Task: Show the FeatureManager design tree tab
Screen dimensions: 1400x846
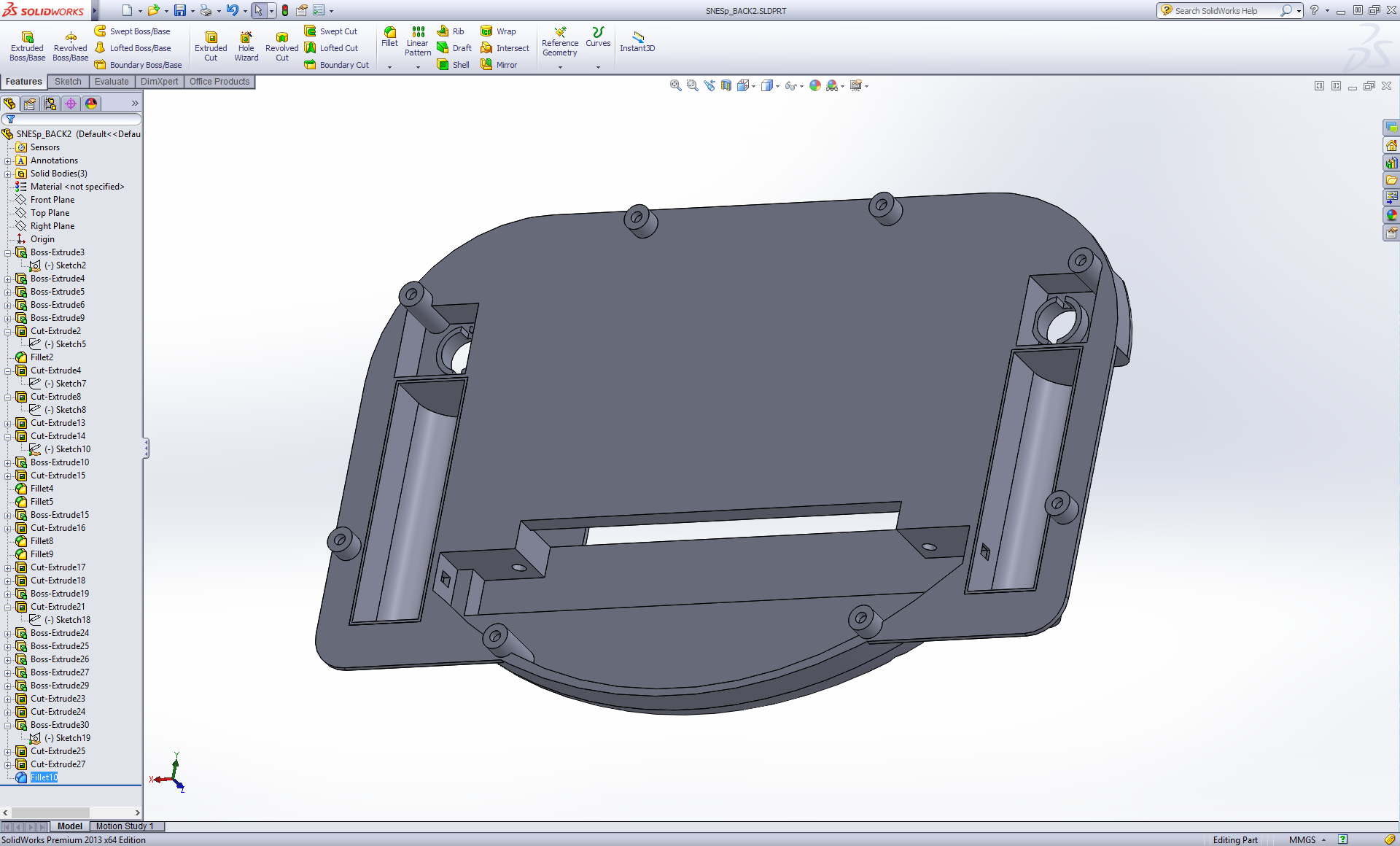Action: pyautogui.click(x=10, y=104)
